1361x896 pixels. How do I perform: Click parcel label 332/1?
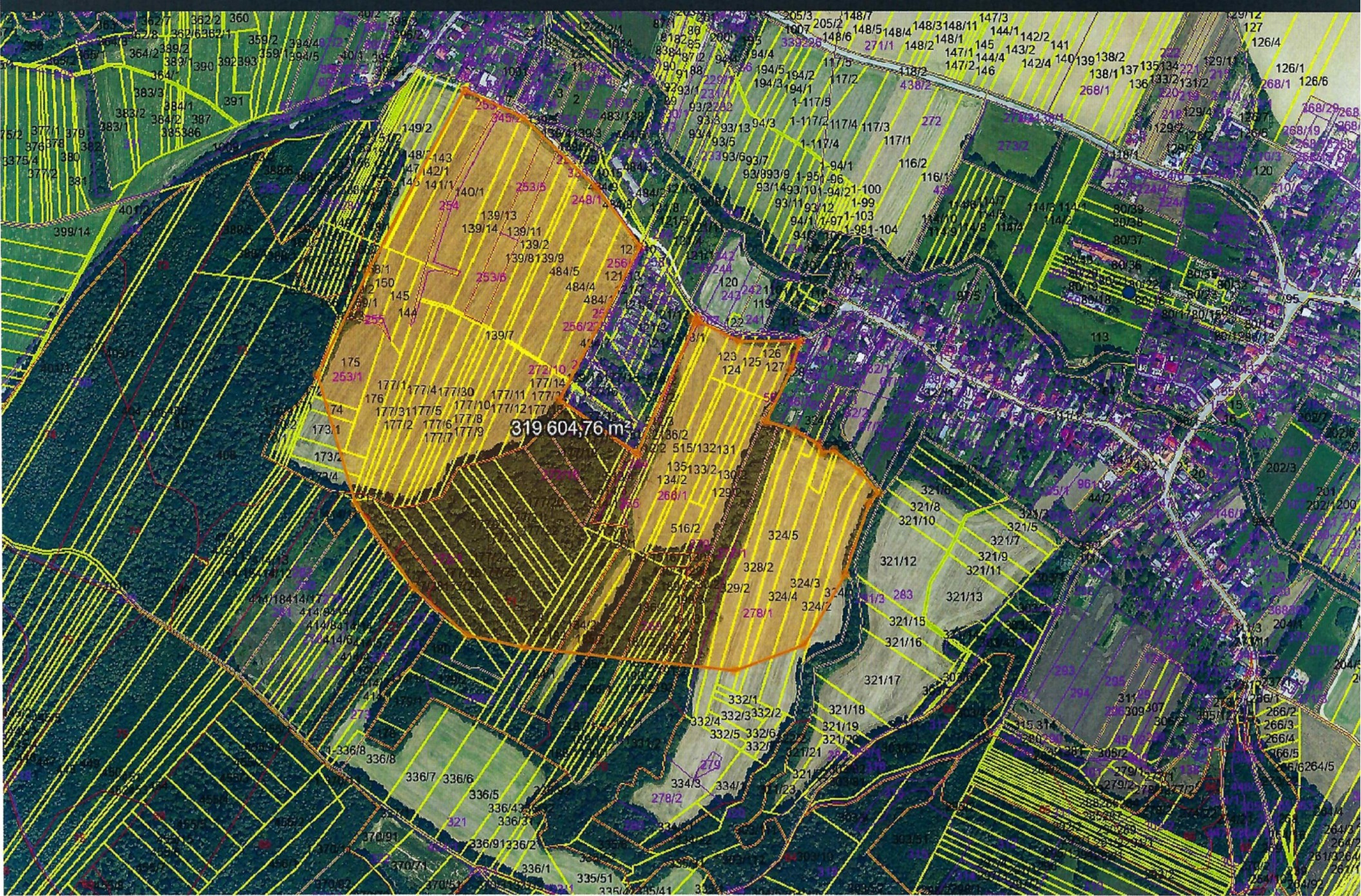742,700
